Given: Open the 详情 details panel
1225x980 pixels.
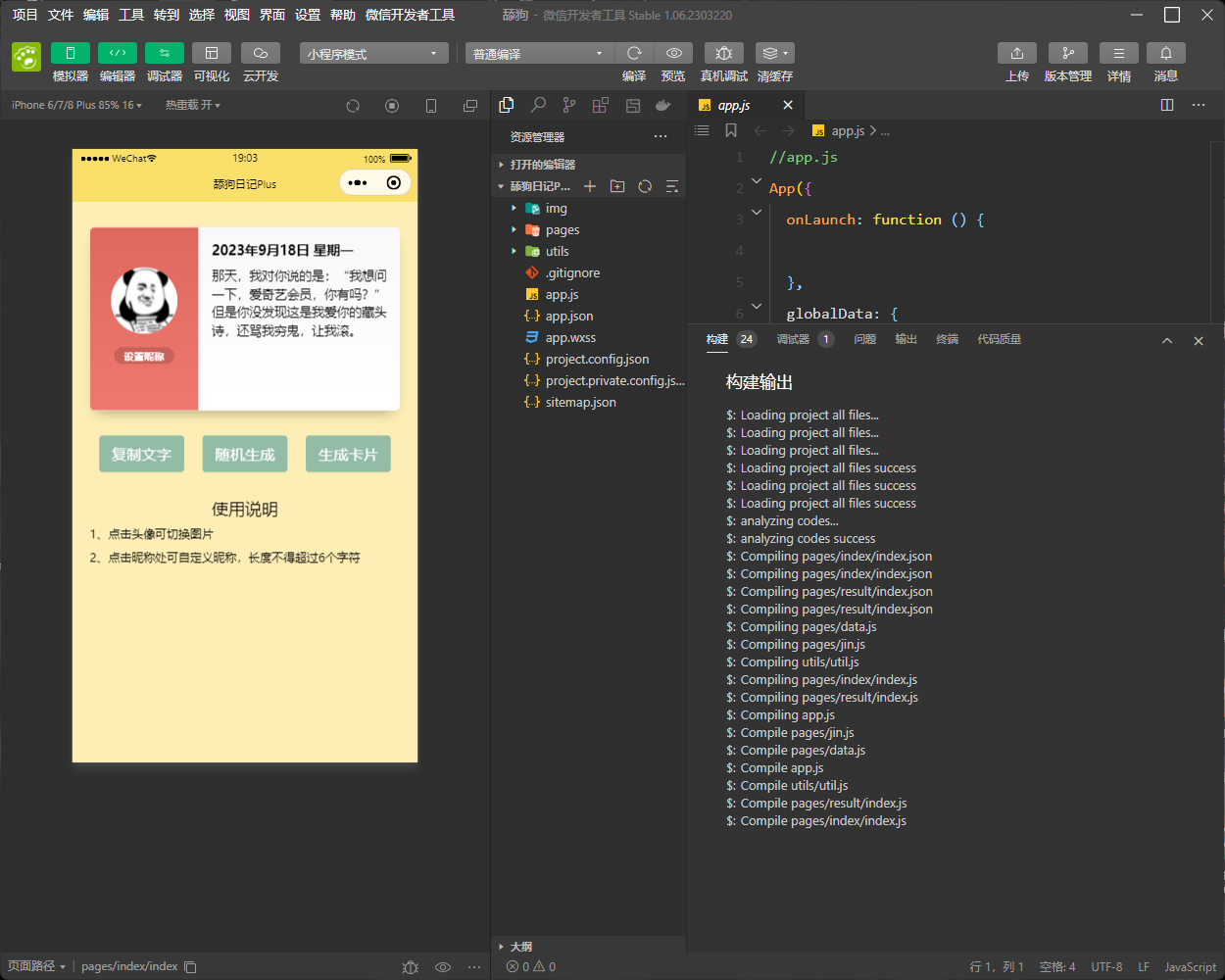Looking at the screenshot, I should click(1119, 53).
